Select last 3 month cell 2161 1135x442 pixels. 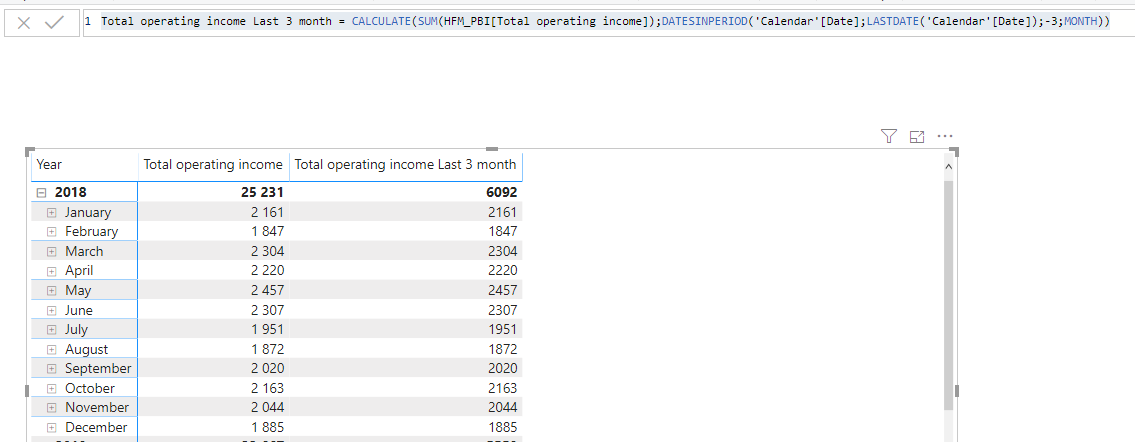tap(503, 212)
